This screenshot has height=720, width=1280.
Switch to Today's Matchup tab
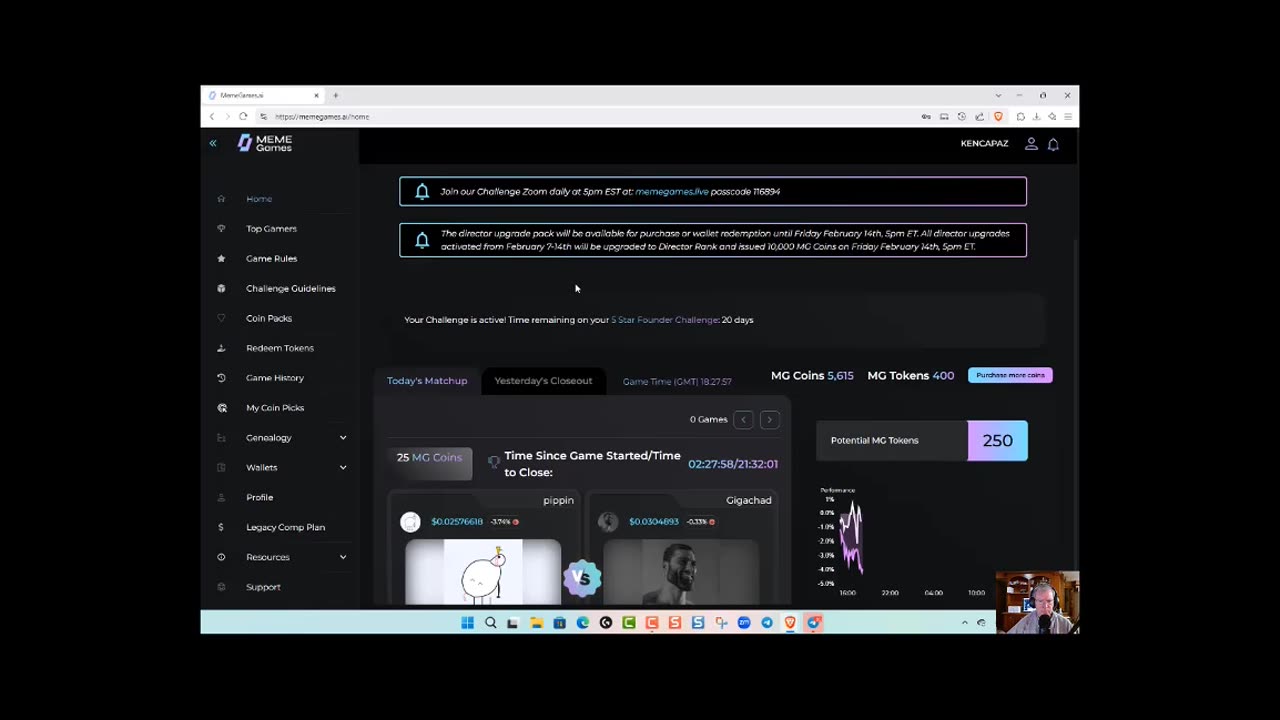click(427, 381)
